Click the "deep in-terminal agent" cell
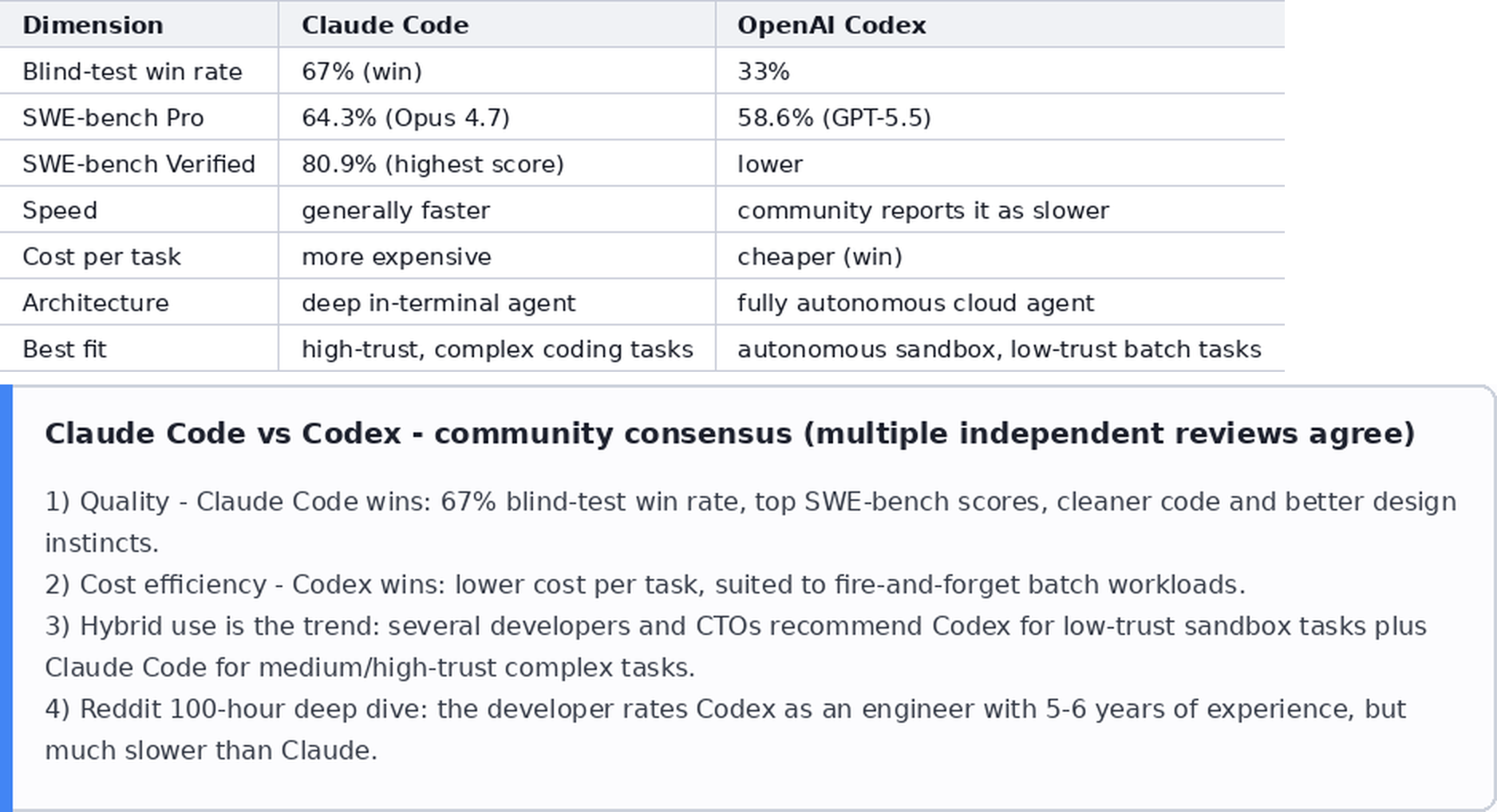This screenshot has width=1497, height=812. [497, 302]
